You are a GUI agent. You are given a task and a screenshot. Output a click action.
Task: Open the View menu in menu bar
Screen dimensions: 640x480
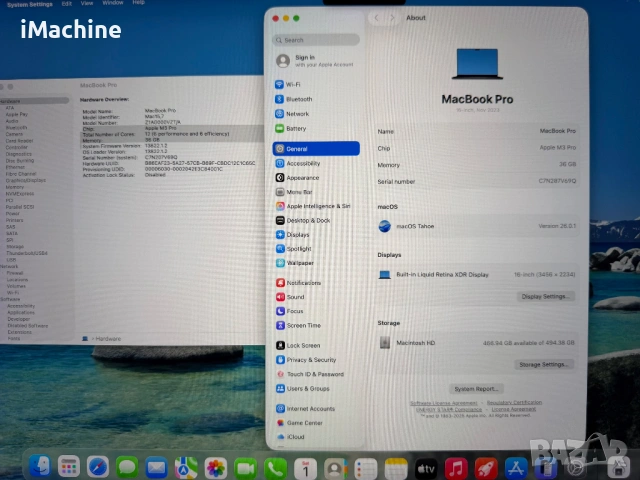[x=87, y=3]
